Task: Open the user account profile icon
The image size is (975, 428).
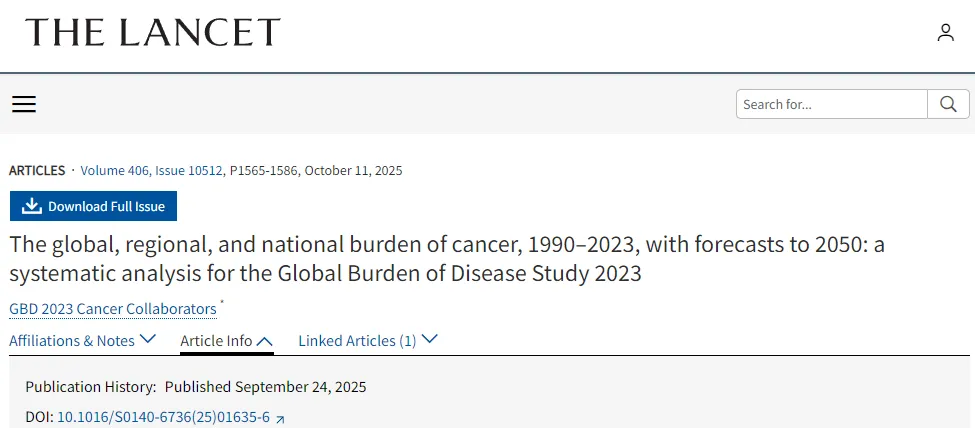Action: [x=945, y=33]
